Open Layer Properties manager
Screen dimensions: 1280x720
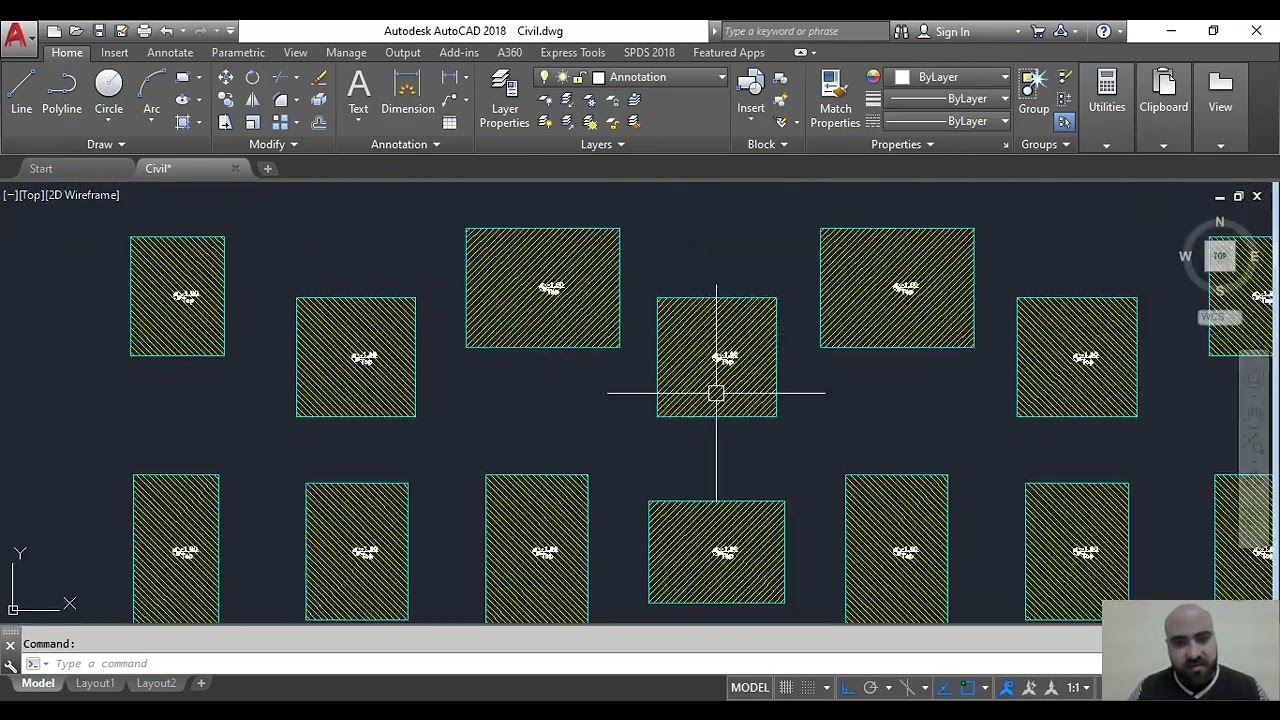coord(504,99)
